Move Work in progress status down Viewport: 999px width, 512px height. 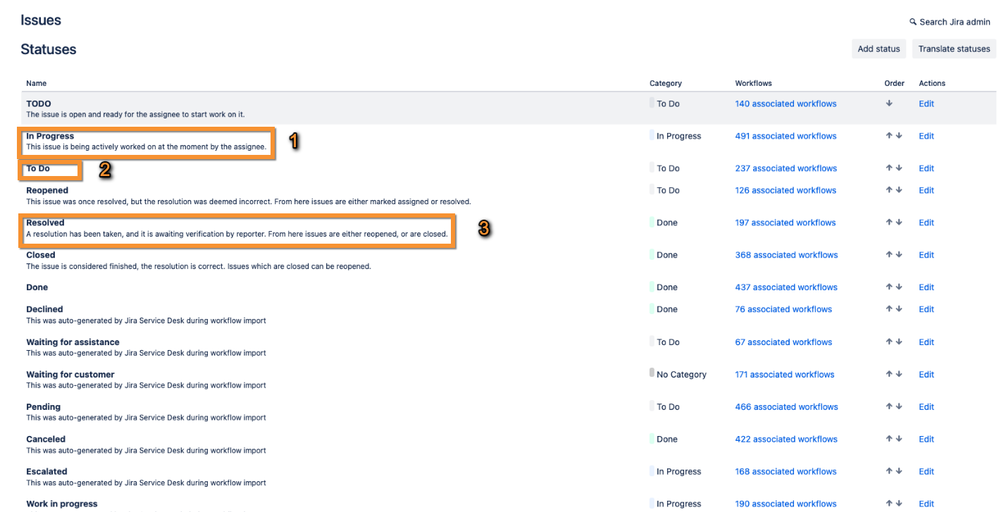point(899,504)
